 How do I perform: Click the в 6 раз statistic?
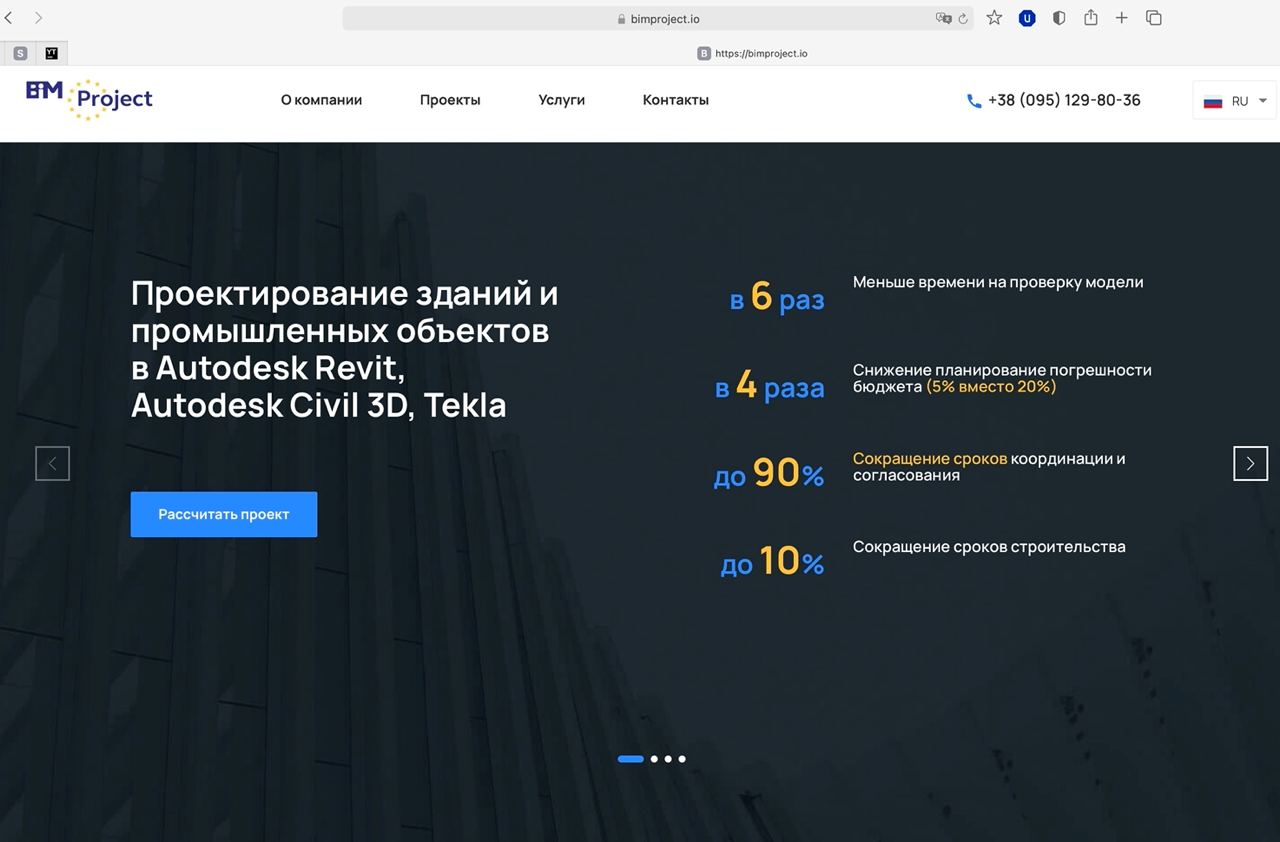[777, 297]
